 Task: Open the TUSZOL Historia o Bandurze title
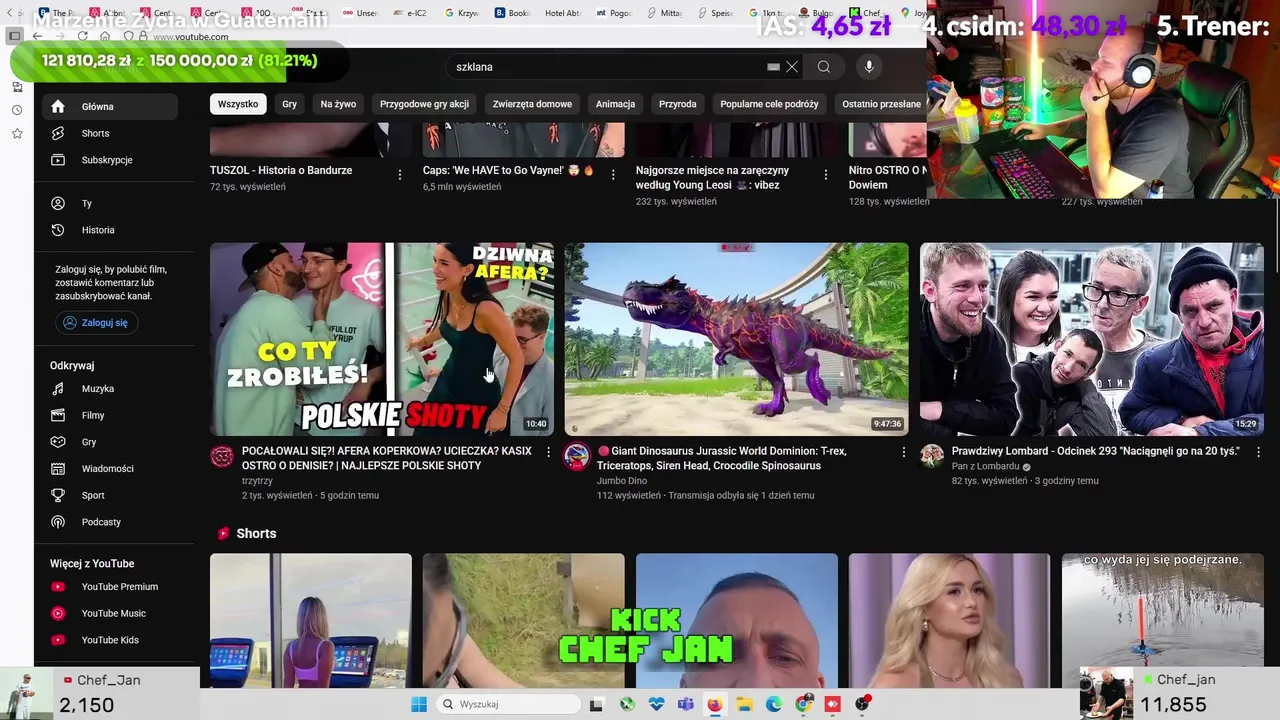tap(281, 170)
